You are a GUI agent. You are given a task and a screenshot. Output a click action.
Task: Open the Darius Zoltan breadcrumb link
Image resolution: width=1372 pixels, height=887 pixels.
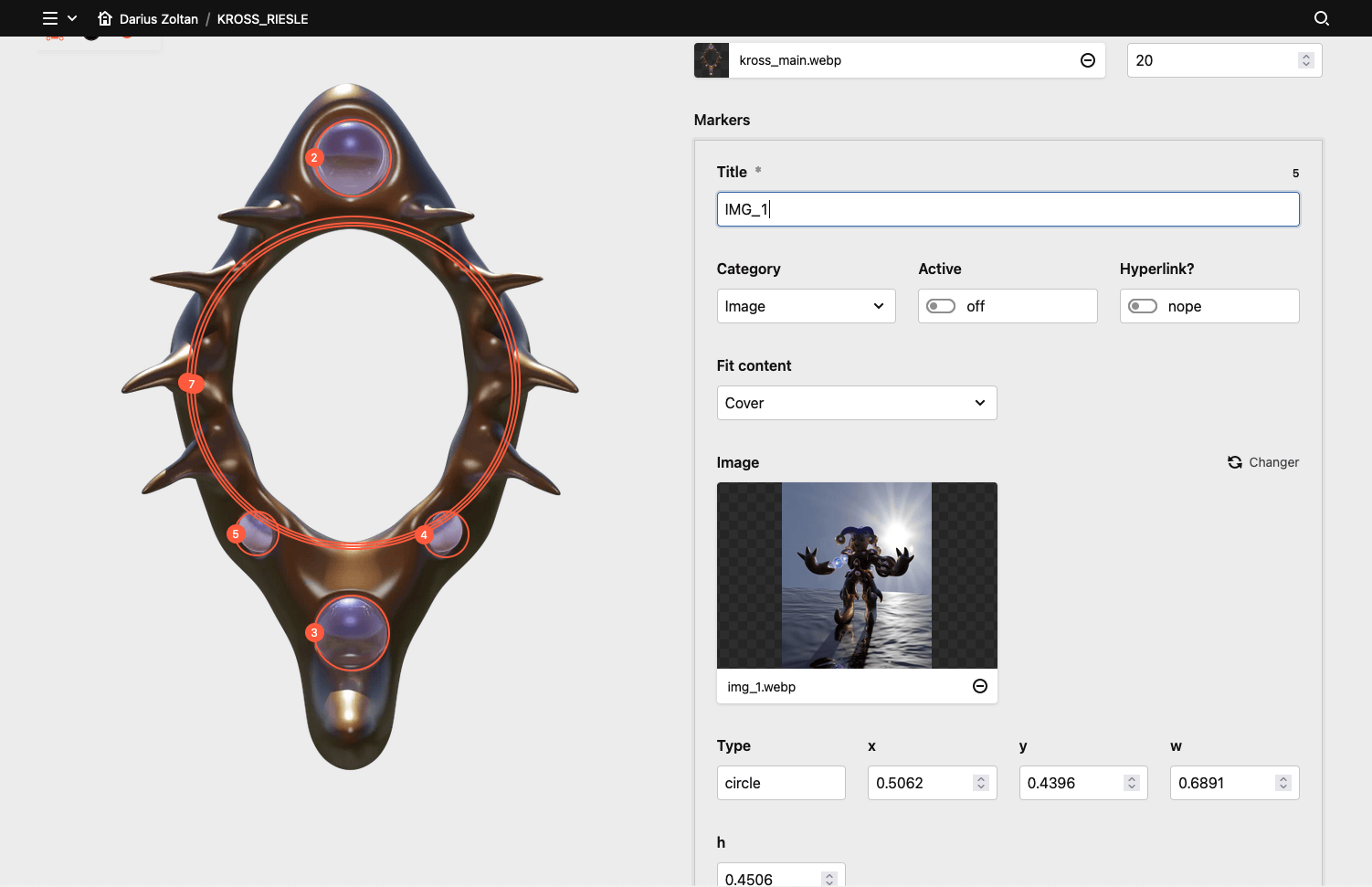159,19
